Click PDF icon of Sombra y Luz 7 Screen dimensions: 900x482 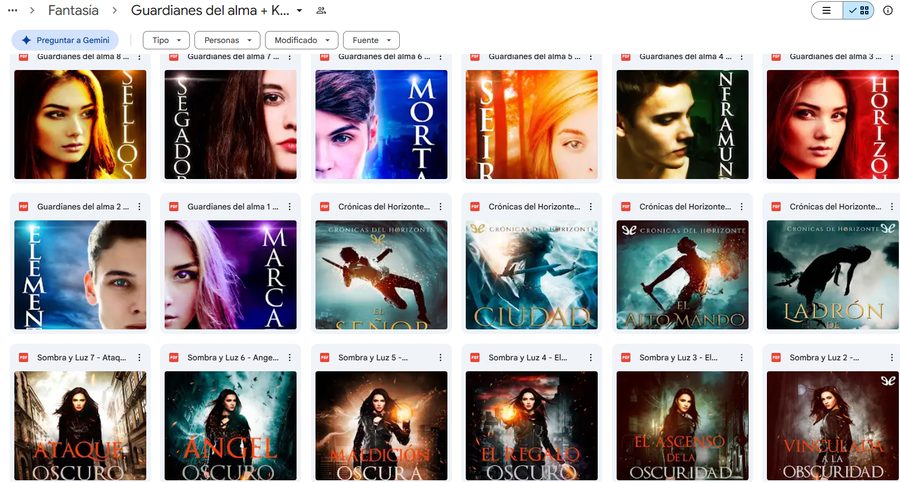coord(24,357)
